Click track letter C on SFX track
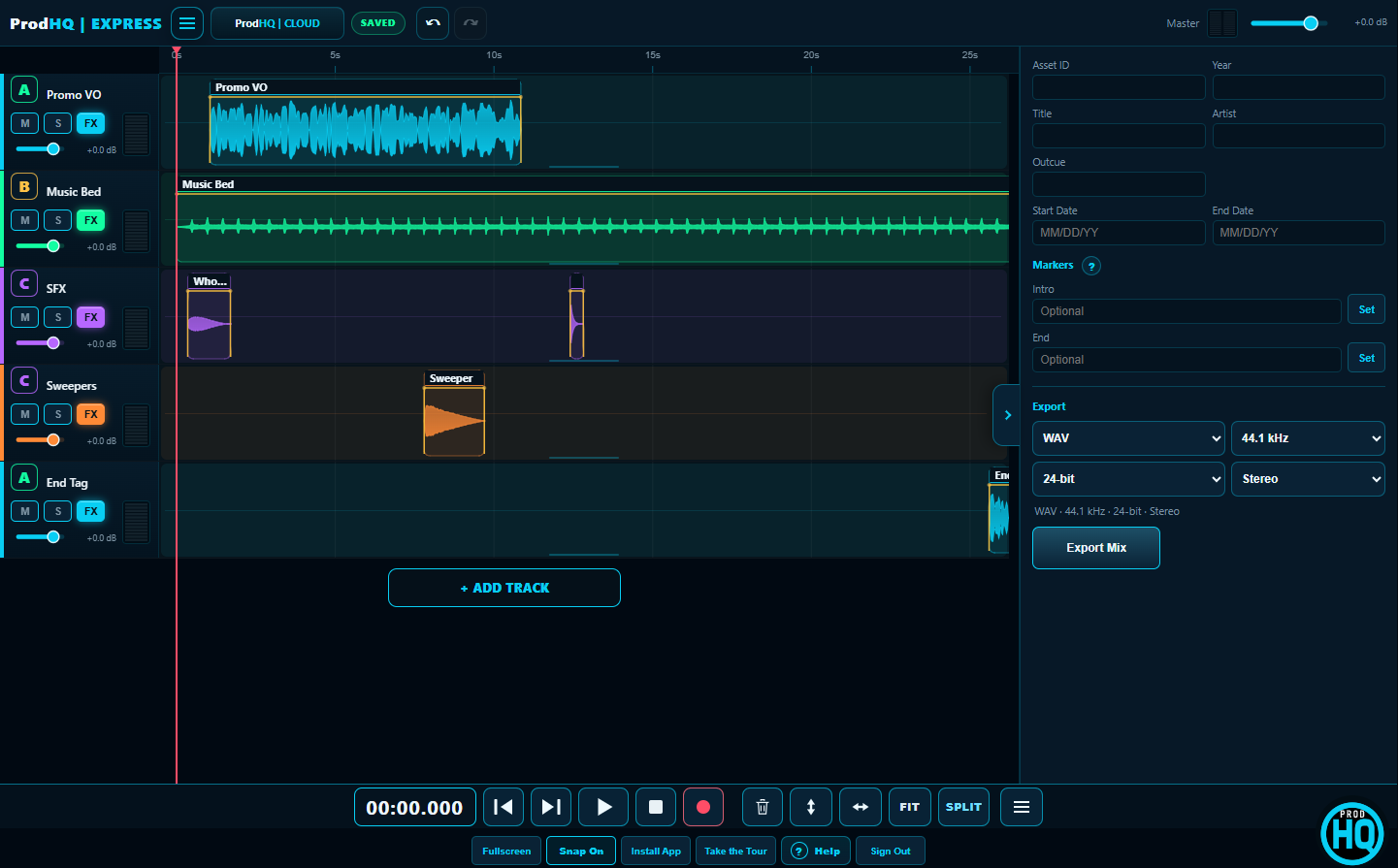This screenshot has height=868, width=1398. (24, 284)
